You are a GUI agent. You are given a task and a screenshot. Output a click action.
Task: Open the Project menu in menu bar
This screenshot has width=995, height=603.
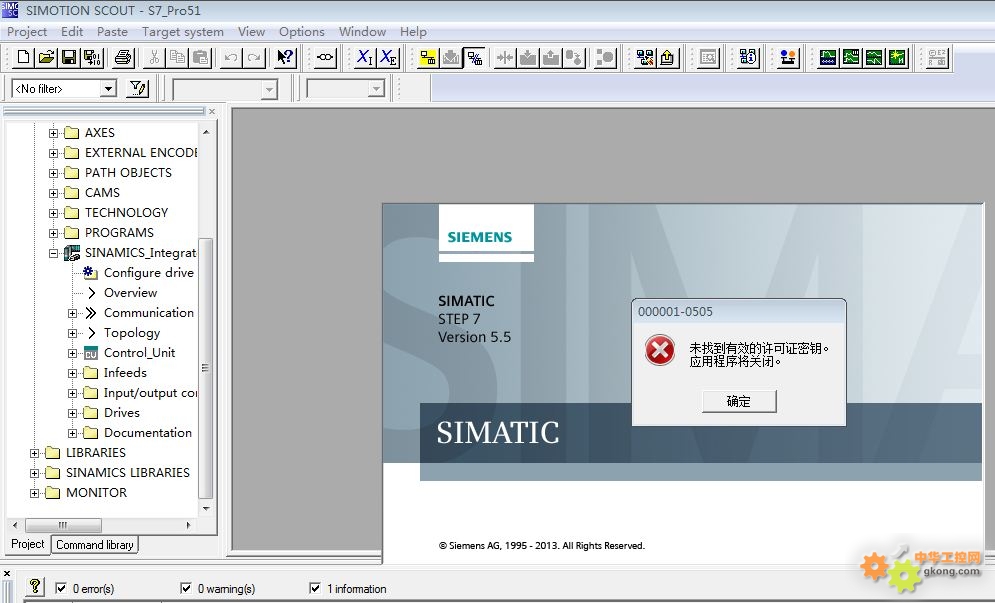(x=27, y=32)
